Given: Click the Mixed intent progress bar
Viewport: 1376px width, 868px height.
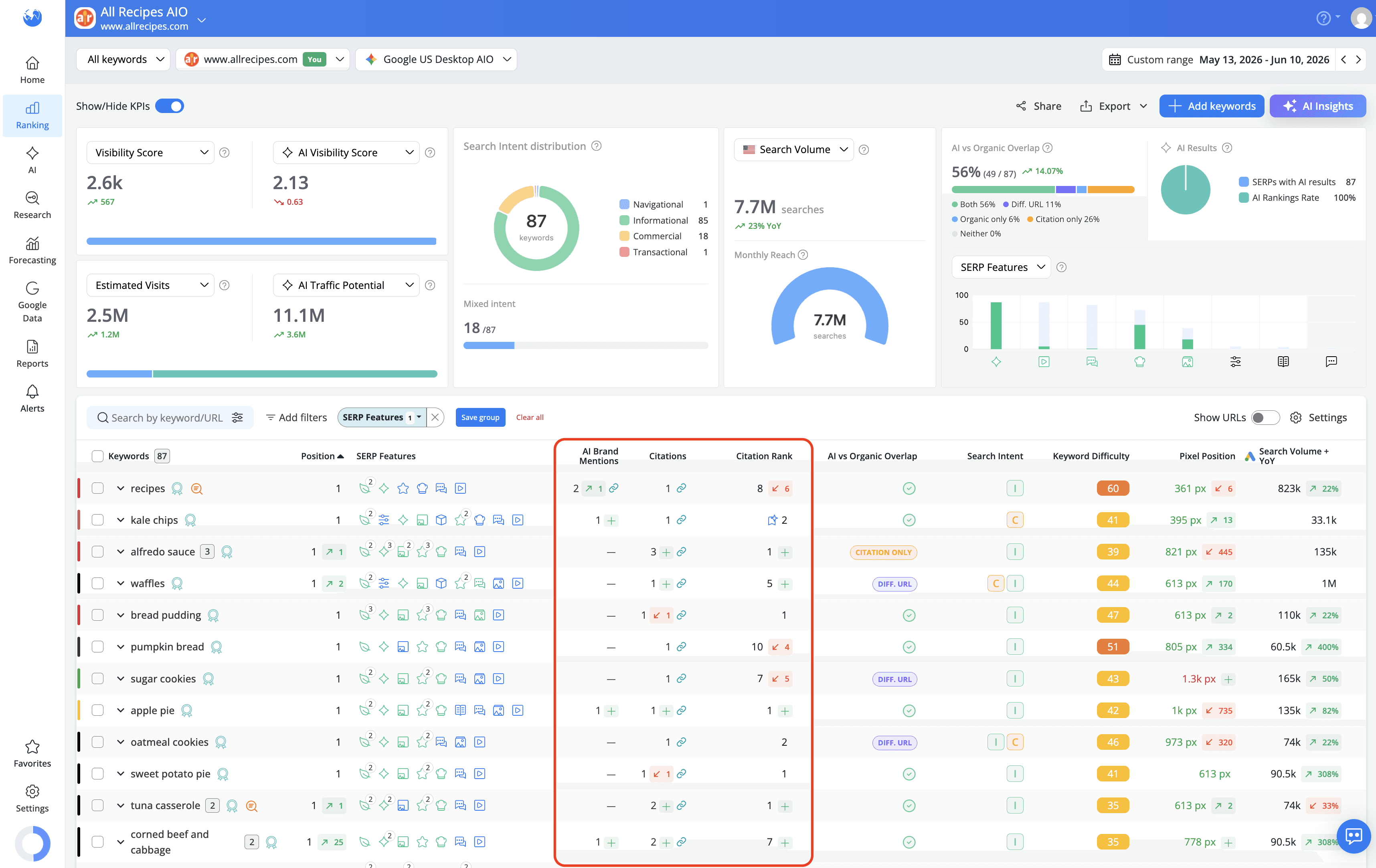Looking at the screenshot, I should [586, 345].
